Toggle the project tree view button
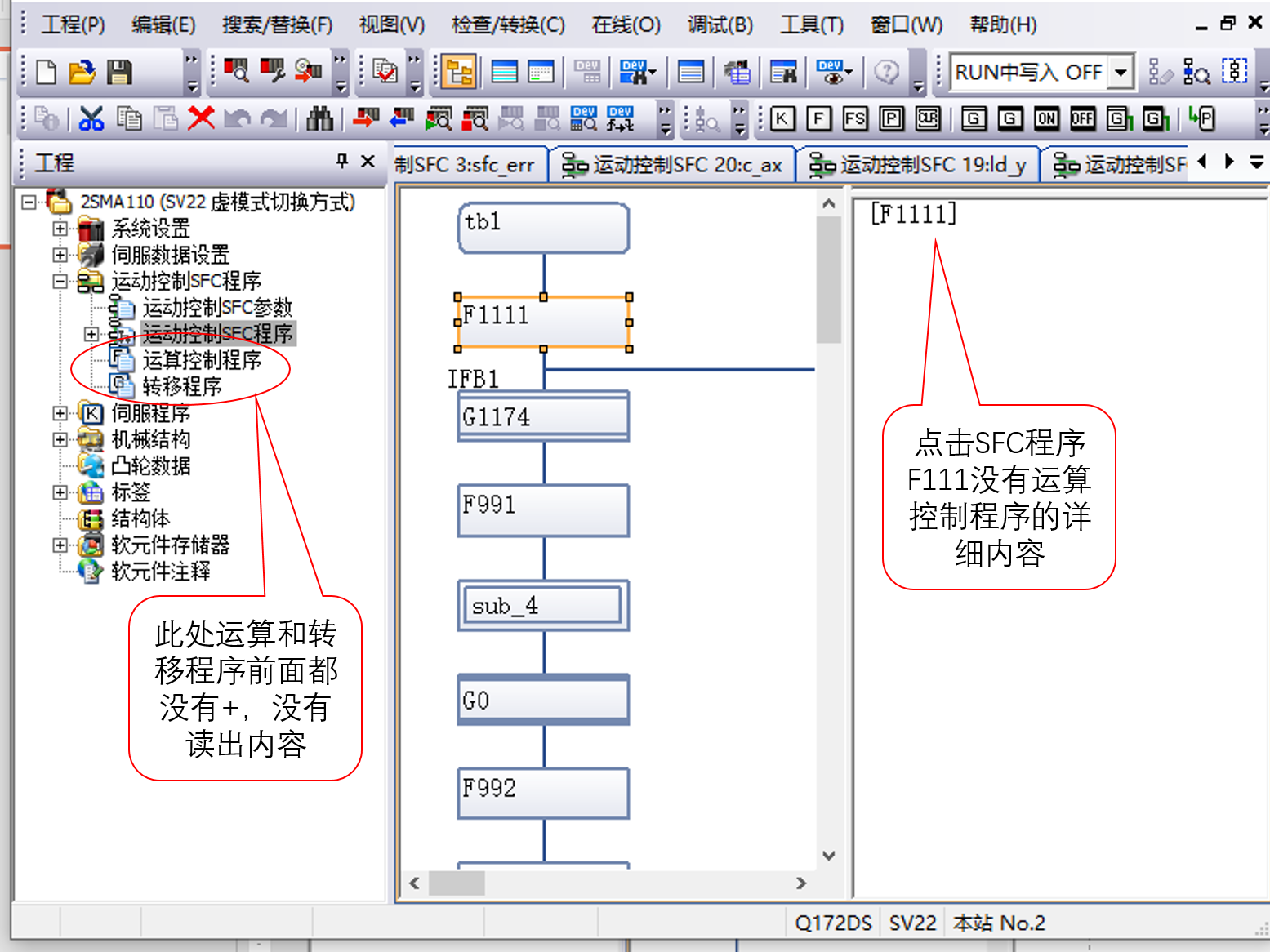Screen dimensions: 1270x952 point(459,73)
